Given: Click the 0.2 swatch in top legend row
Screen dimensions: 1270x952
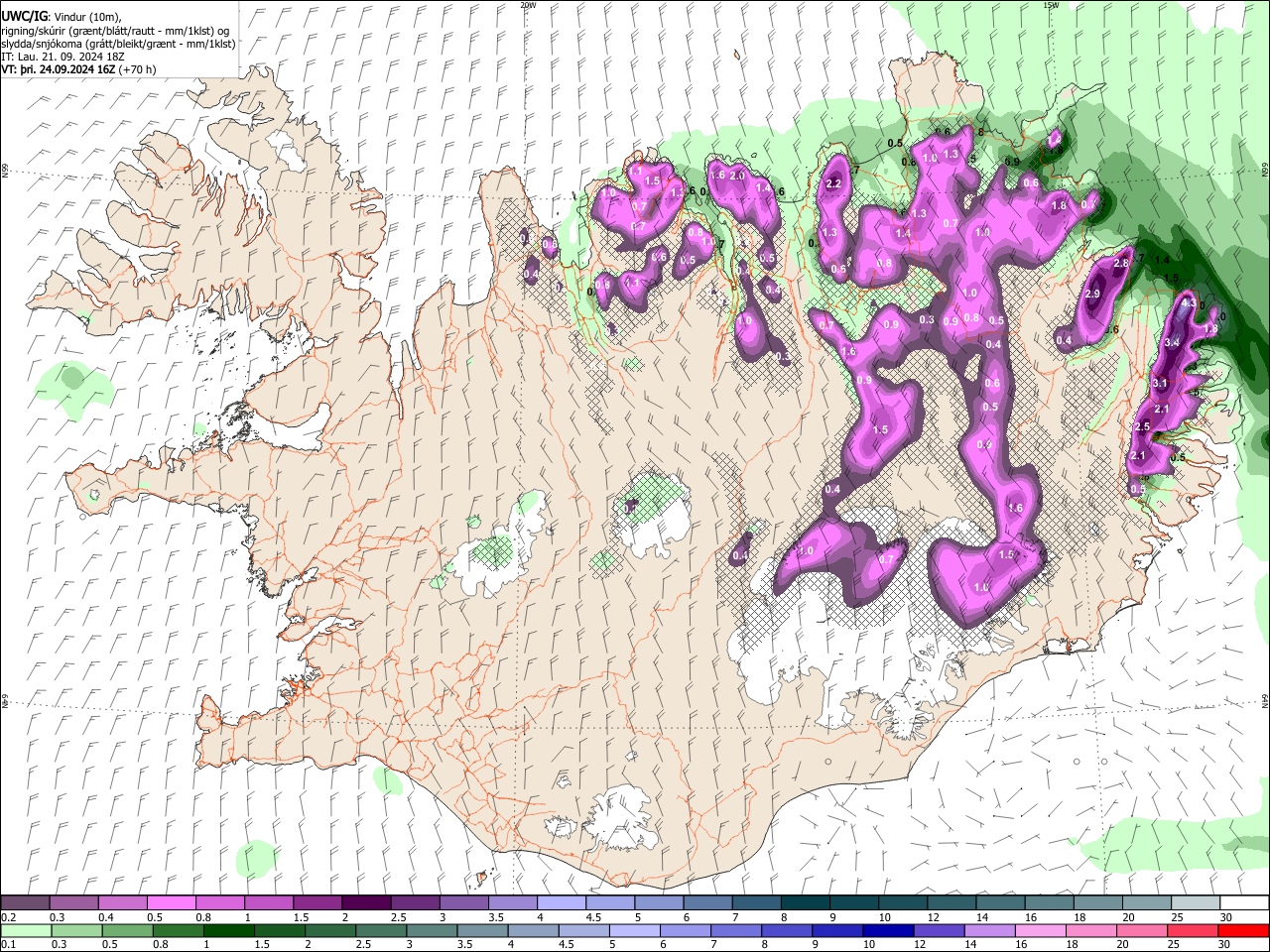Looking at the screenshot, I should click(x=25, y=903).
